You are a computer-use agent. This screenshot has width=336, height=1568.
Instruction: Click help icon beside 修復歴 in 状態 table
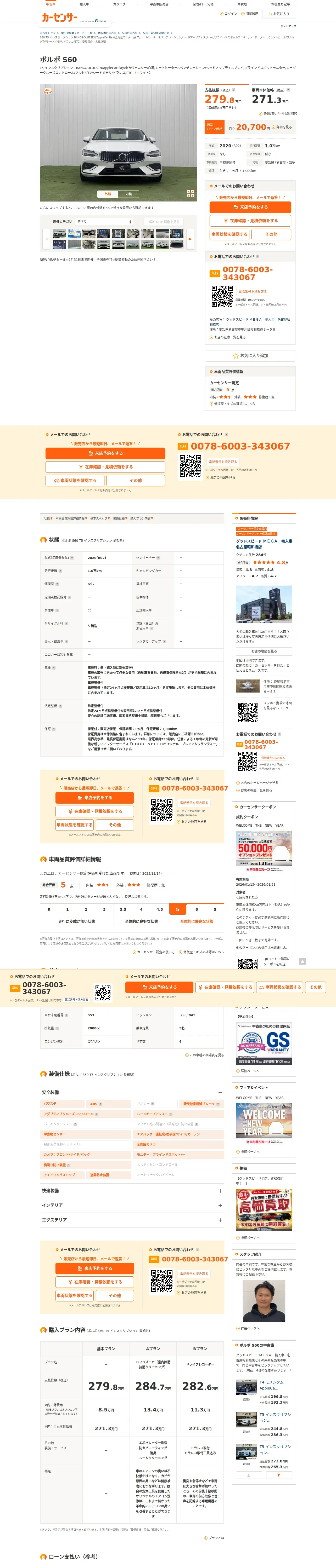(57, 584)
